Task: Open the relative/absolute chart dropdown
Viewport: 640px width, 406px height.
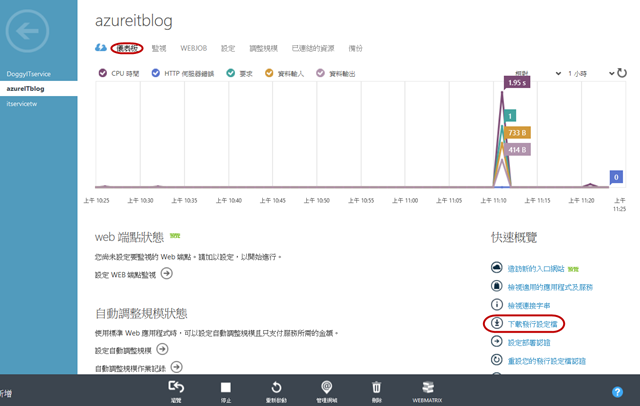Action: (x=538, y=73)
